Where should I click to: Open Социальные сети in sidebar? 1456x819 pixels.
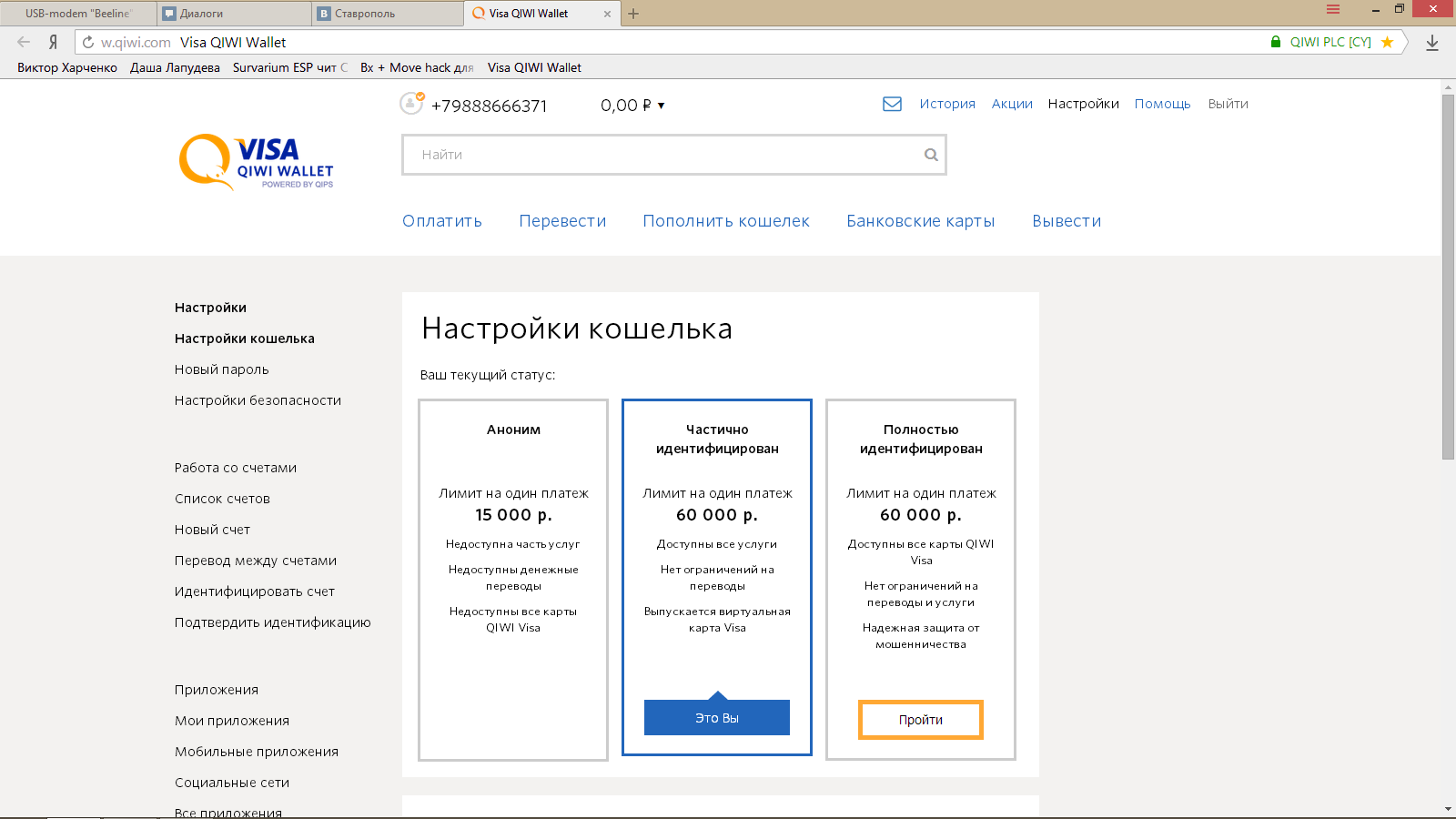pyautogui.click(x=232, y=783)
